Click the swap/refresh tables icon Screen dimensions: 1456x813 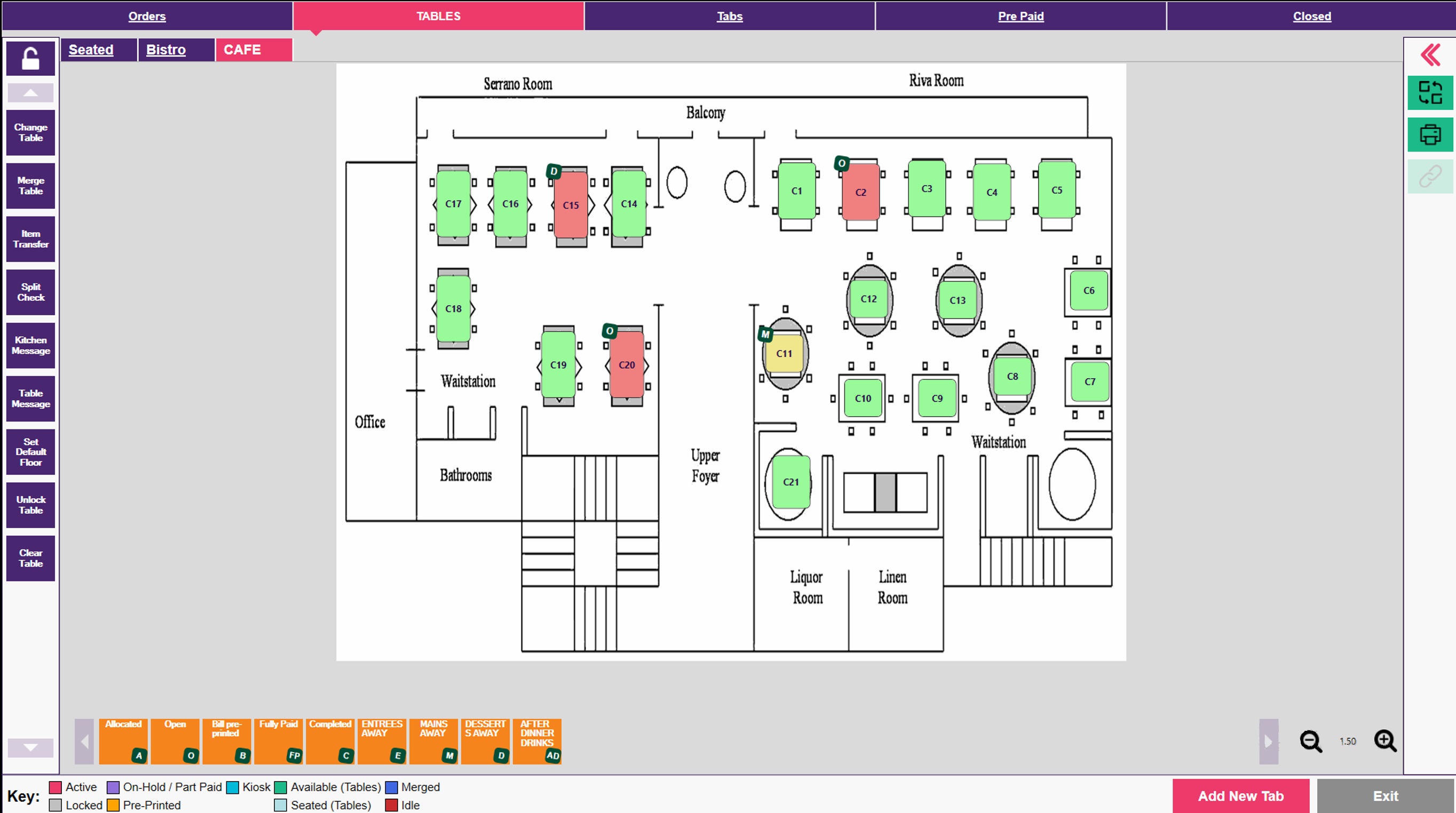point(1430,93)
